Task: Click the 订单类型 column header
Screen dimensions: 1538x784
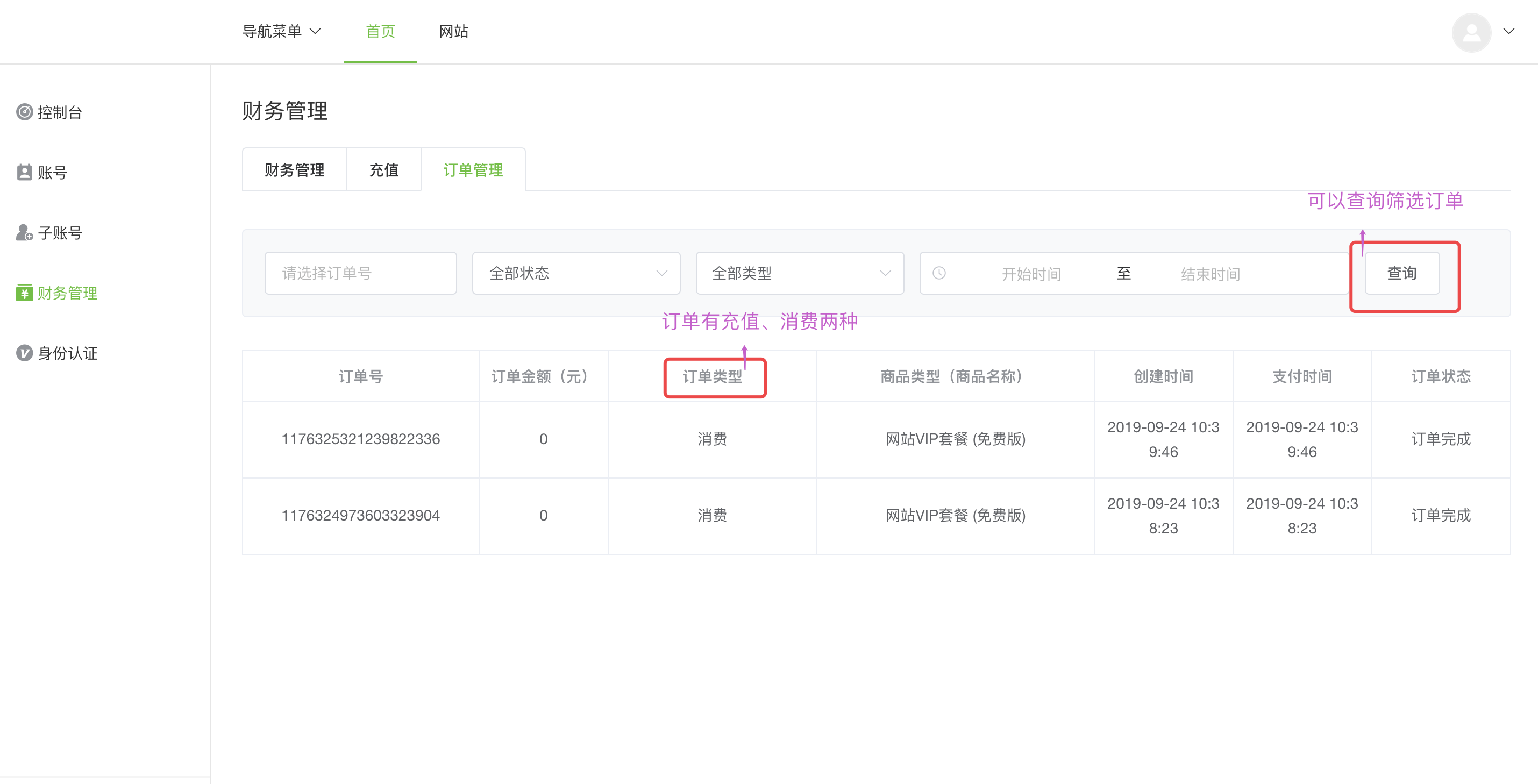Action: click(713, 377)
